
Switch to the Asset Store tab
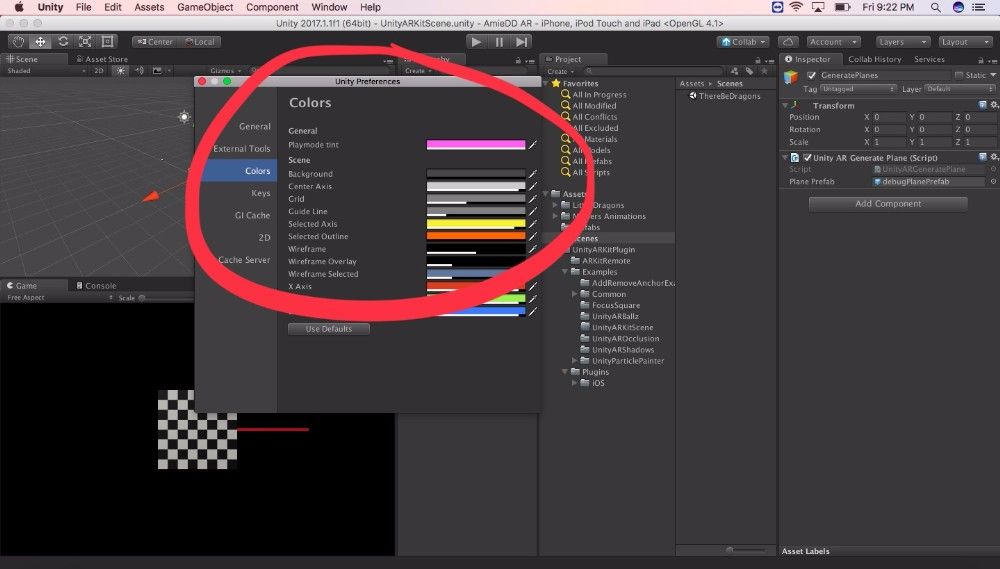pos(101,59)
